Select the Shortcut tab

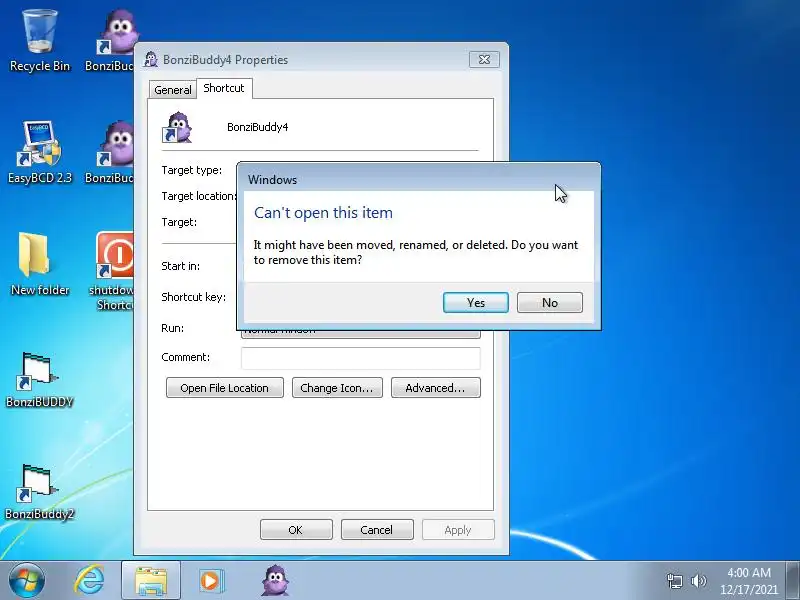point(224,88)
